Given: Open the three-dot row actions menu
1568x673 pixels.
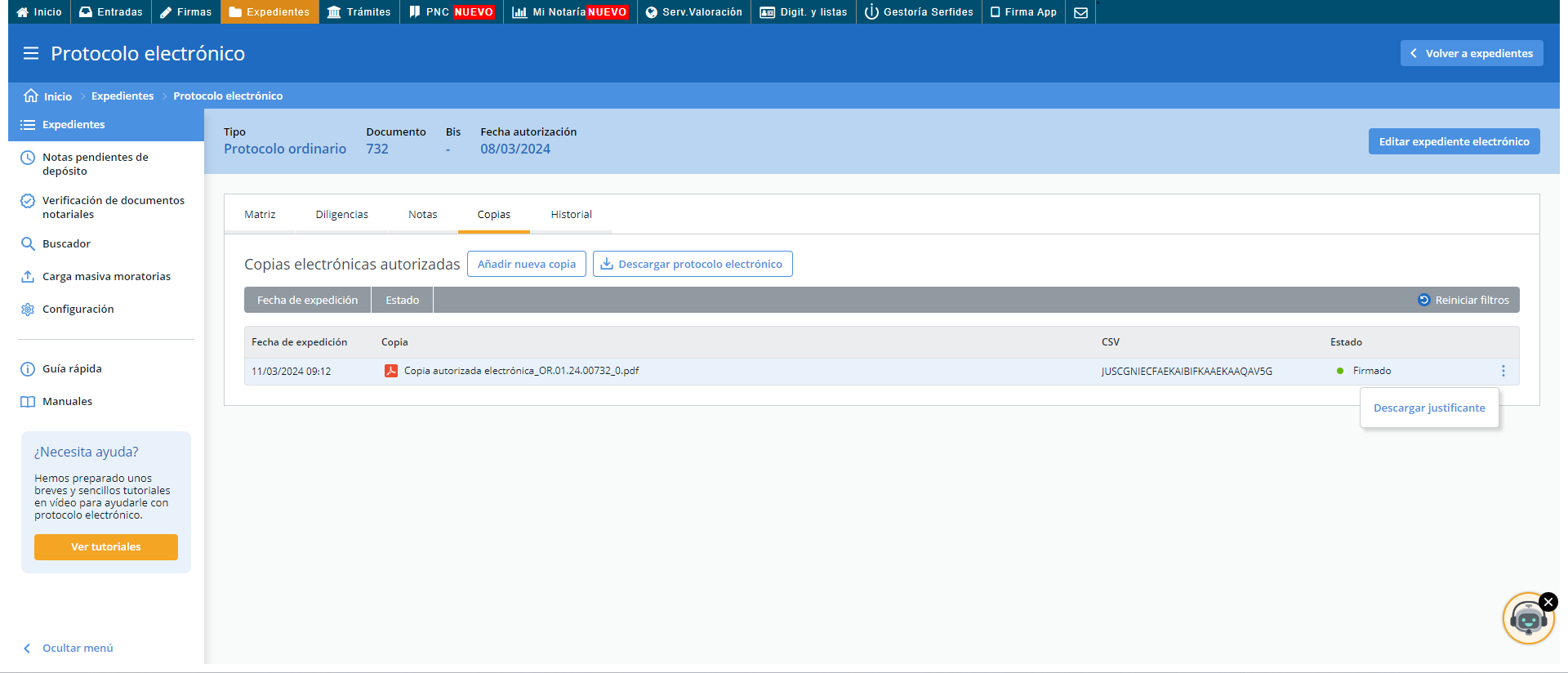Looking at the screenshot, I should pos(1503,371).
